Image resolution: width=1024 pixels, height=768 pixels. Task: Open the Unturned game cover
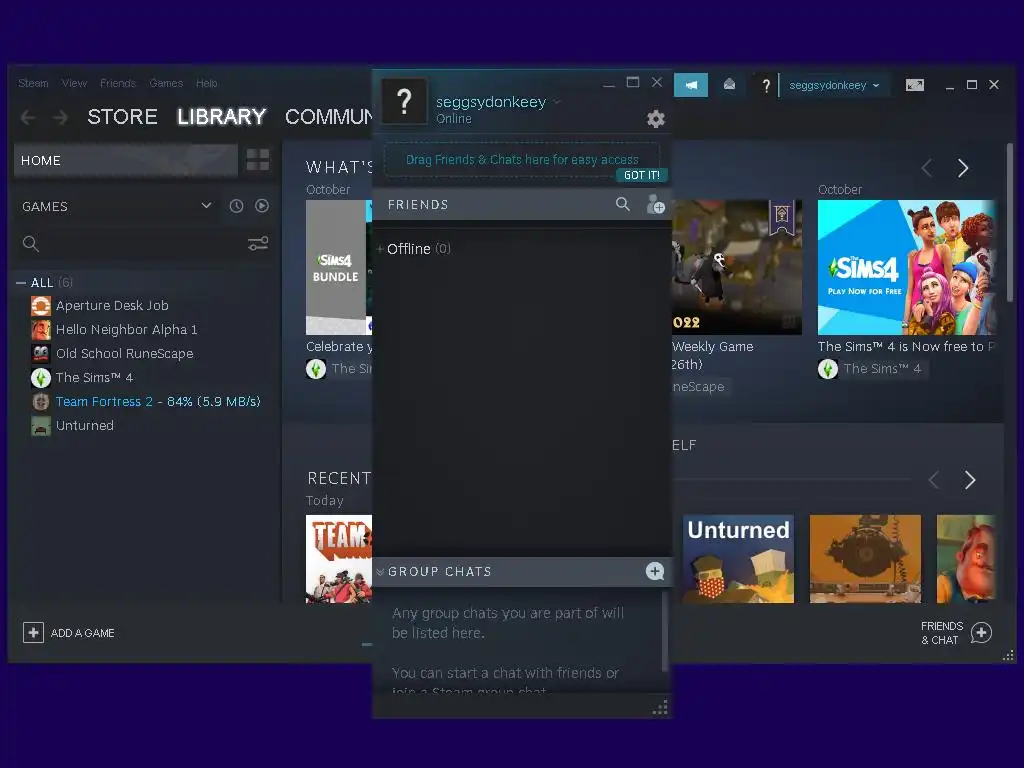point(738,559)
